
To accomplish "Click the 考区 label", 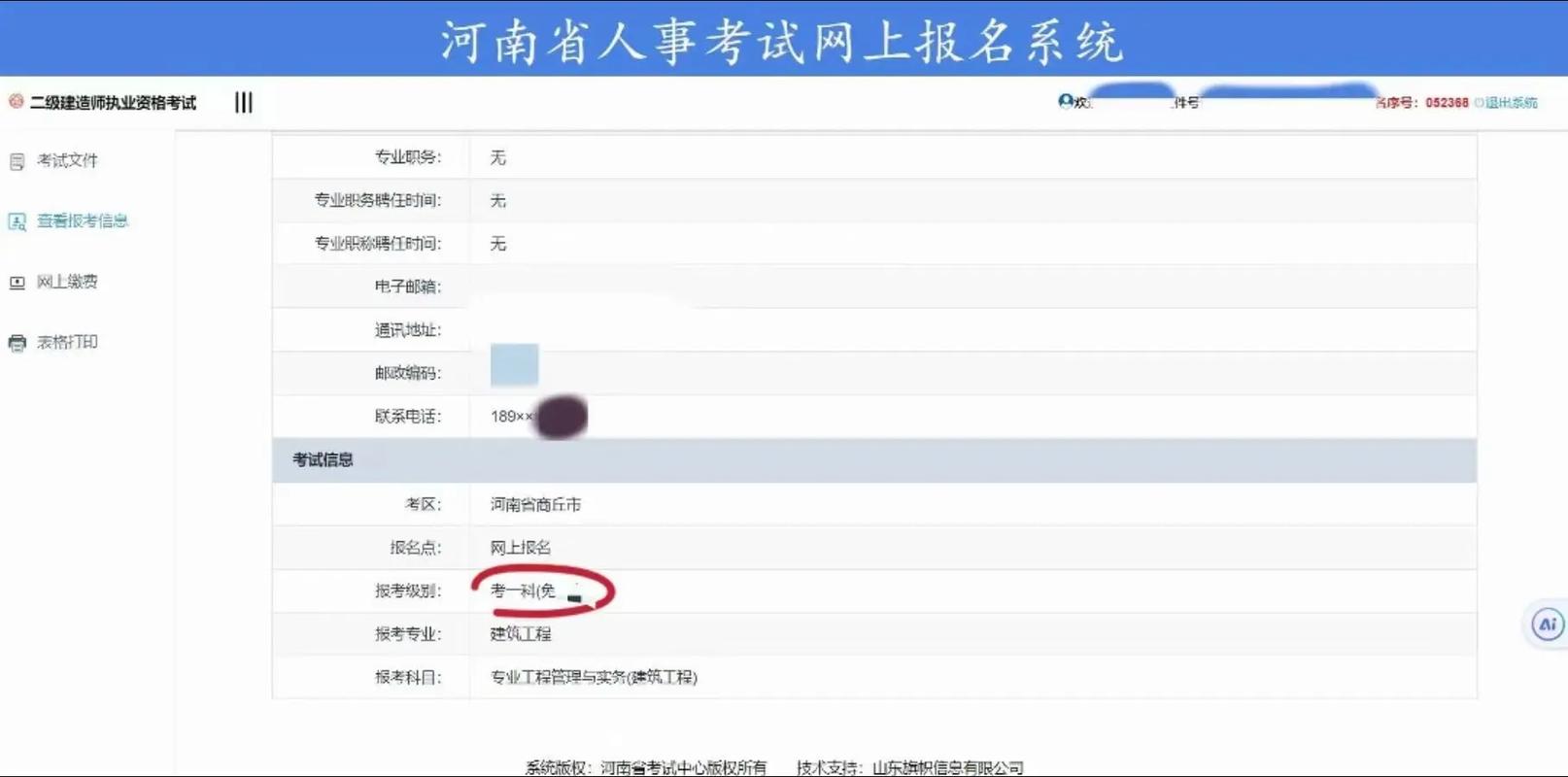I will tap(423, 504).
